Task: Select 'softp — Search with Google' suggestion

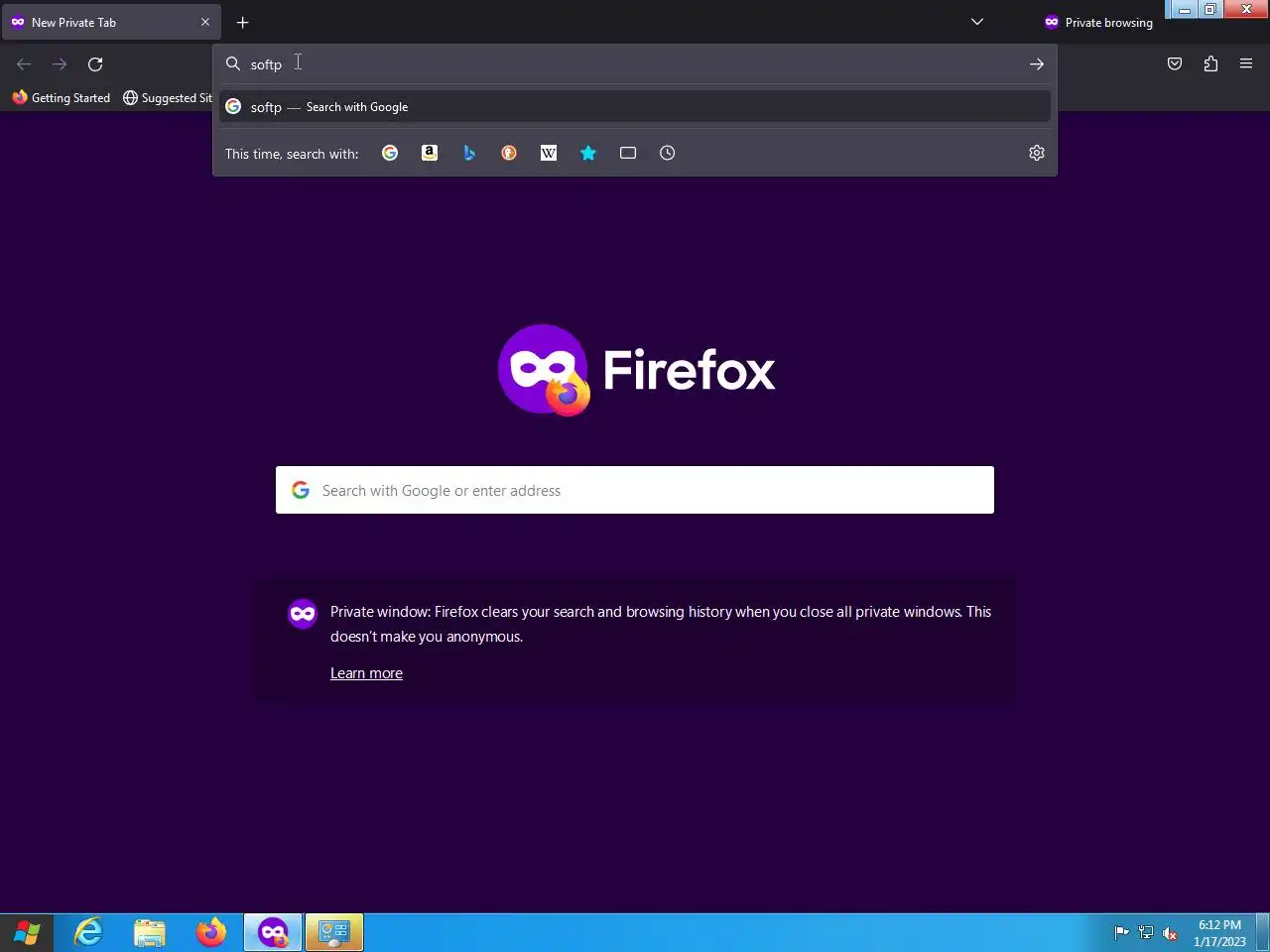Action: (635, 107)
